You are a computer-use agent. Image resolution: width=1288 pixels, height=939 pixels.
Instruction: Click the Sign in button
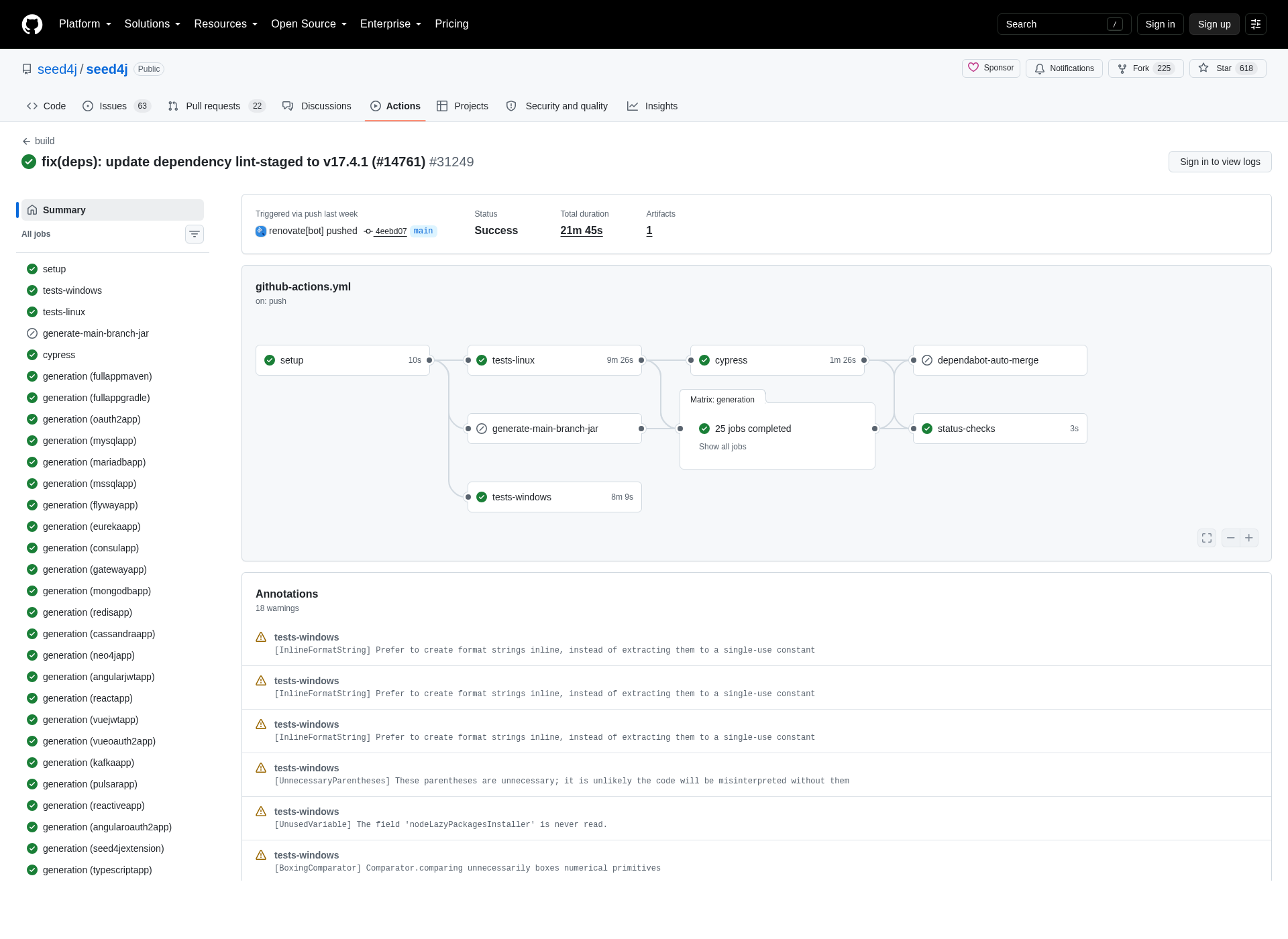(x=1160, y=24)
